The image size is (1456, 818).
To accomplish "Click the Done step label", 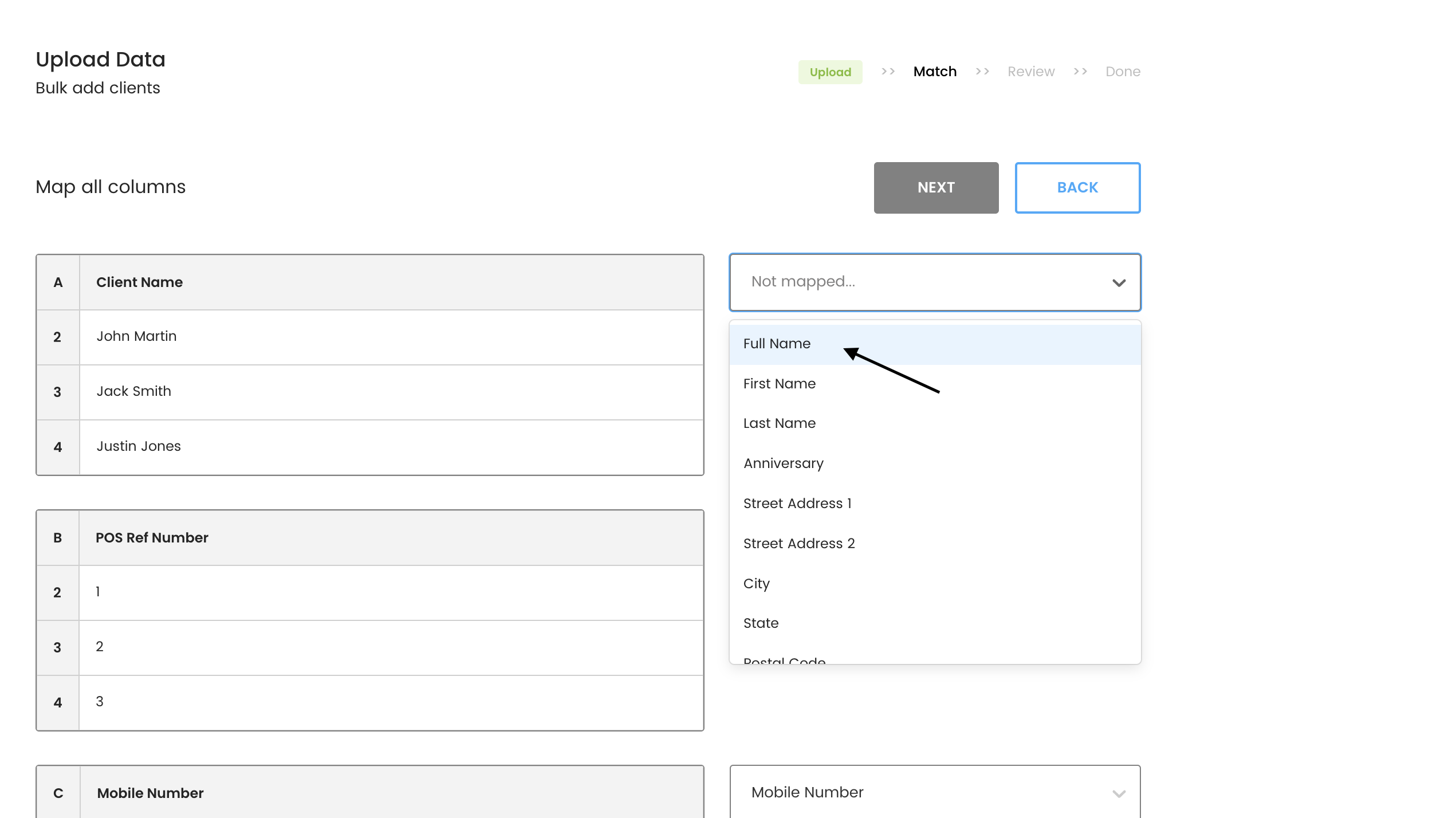I will [x=1123, y=72].
